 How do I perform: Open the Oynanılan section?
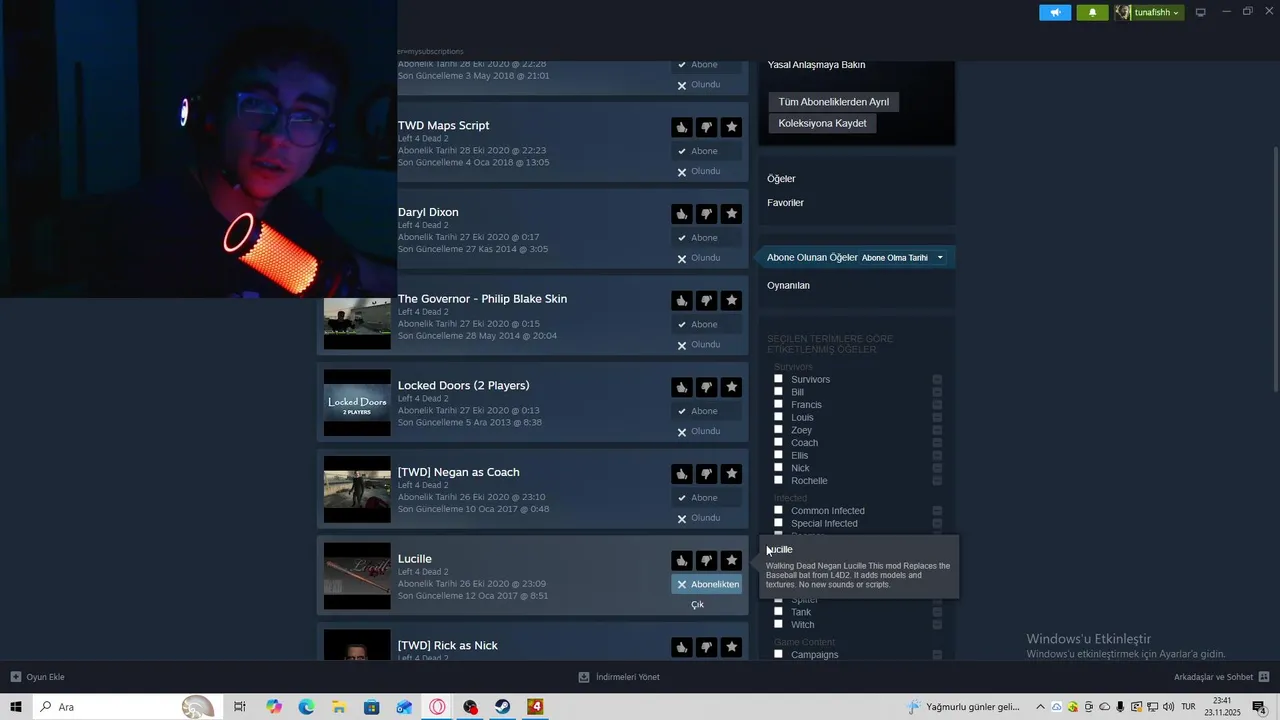tap(788, 286)
